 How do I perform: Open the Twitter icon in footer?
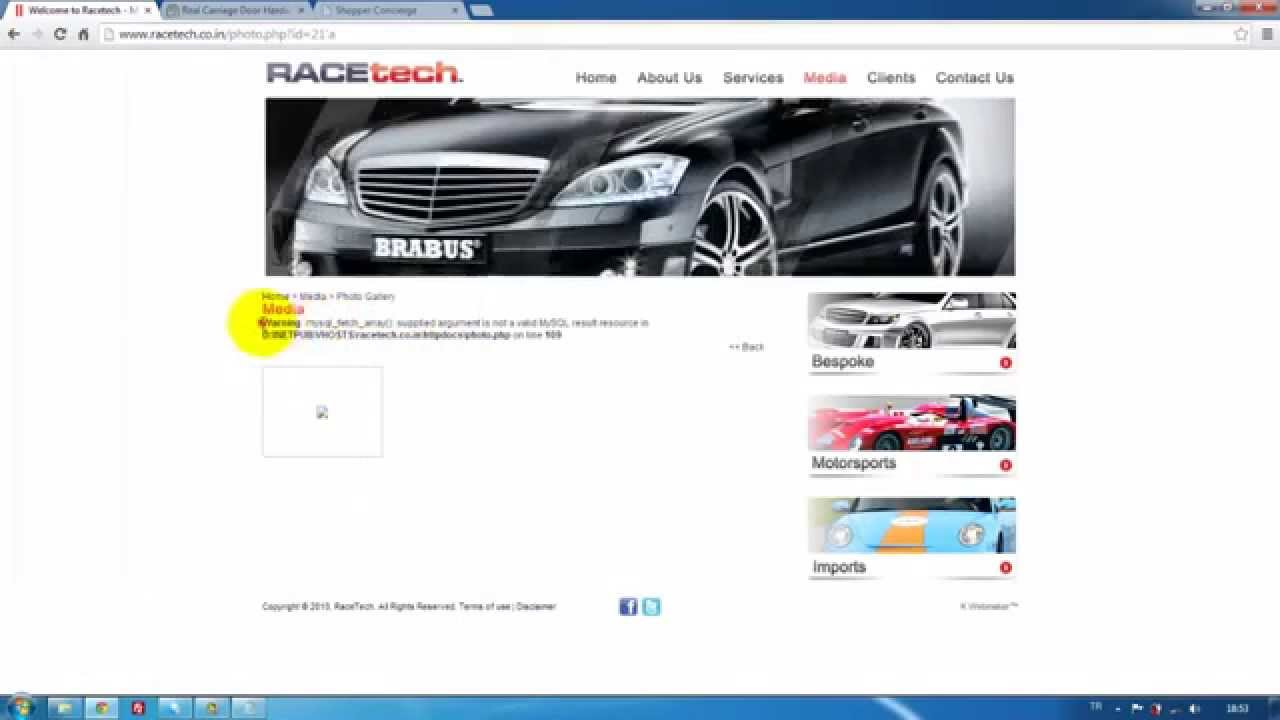tap(651, 606)
